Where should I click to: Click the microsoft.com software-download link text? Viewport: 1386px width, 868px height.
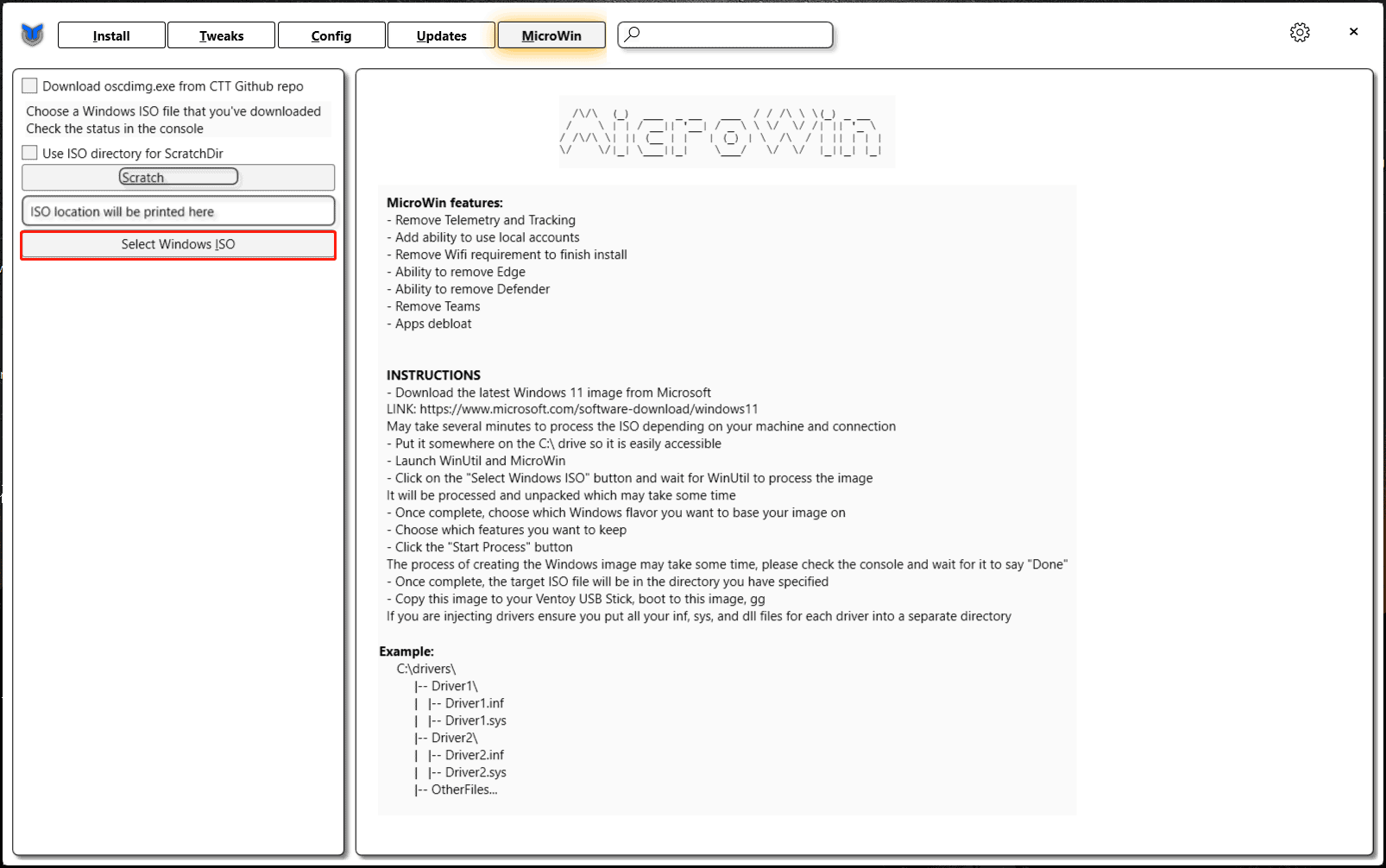[x=589, y=409]
